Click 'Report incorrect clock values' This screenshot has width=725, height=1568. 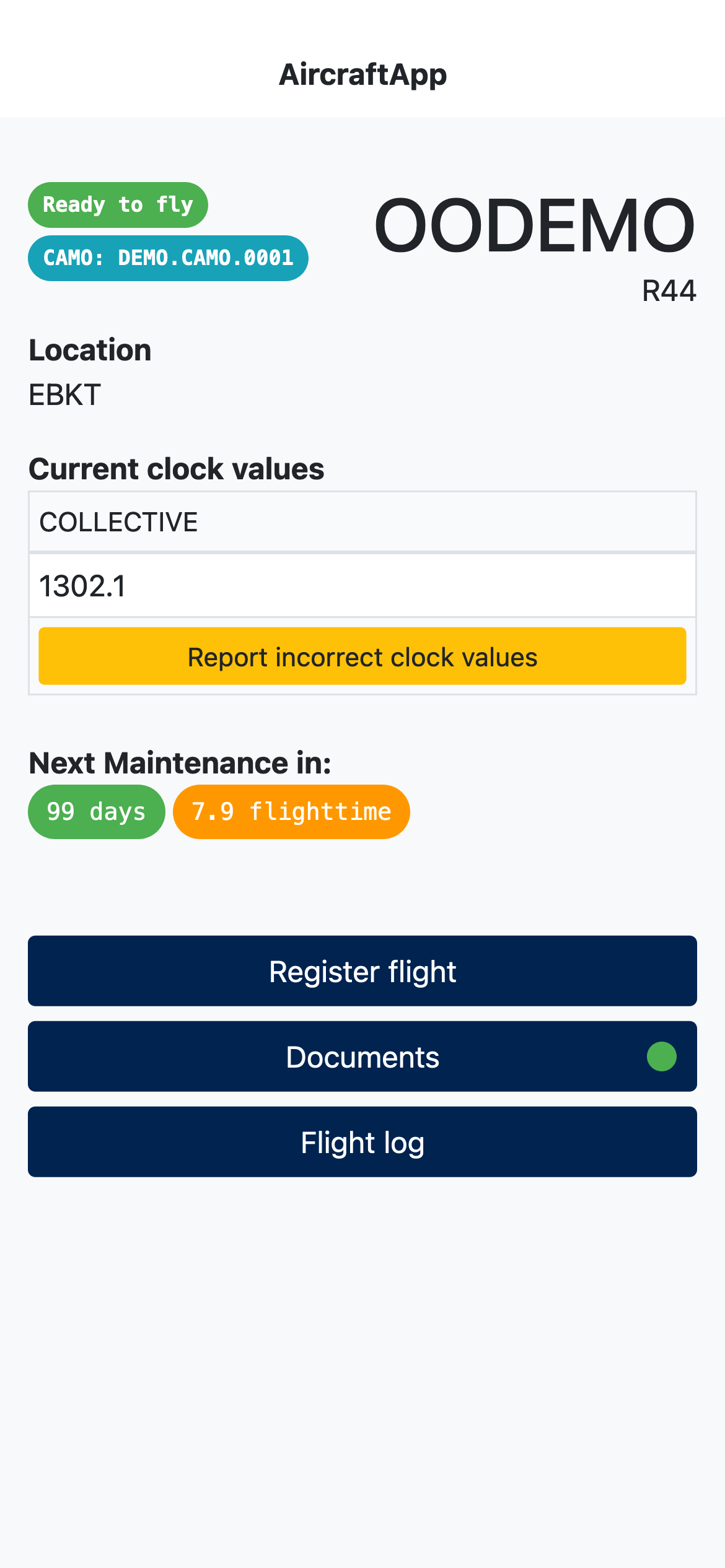(362, 656)
